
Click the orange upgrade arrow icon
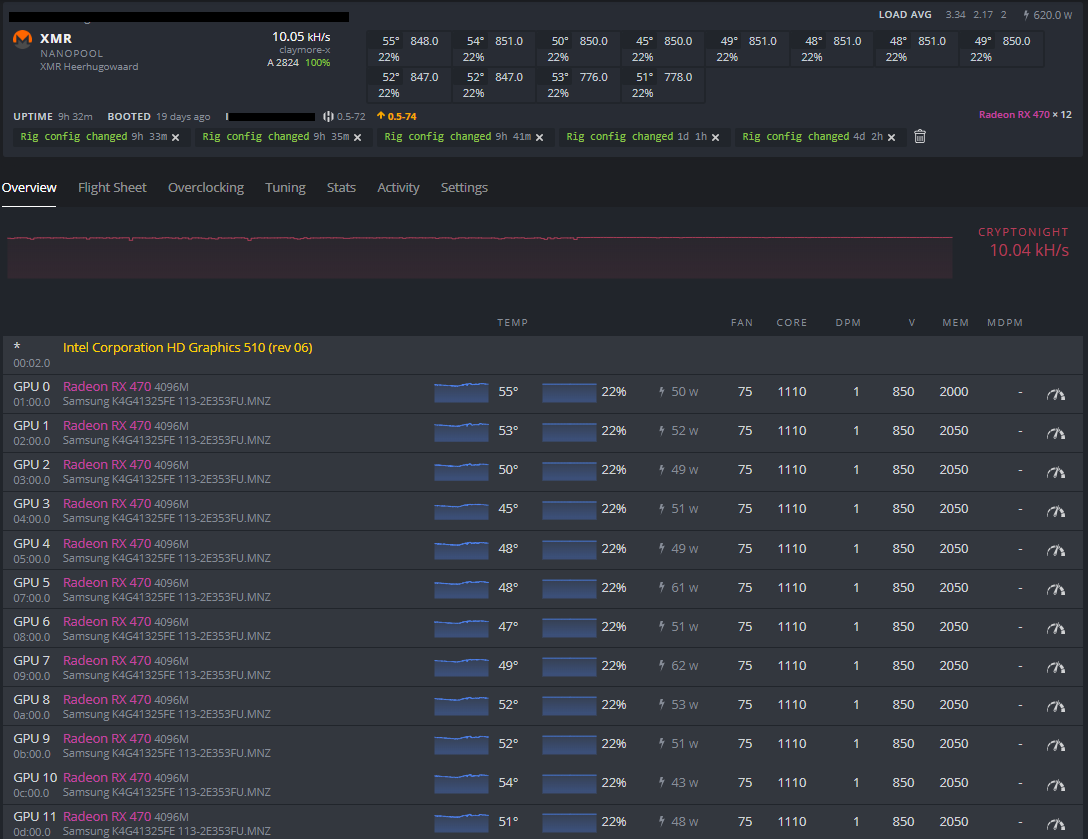click(381, 116)
